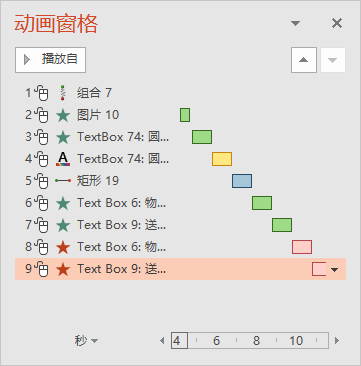The height and width of the screenshot is (366, 361).
Task: Select the Text Box 9 entrance row 7
Action: pyautogui.click(x=180, y=225)
